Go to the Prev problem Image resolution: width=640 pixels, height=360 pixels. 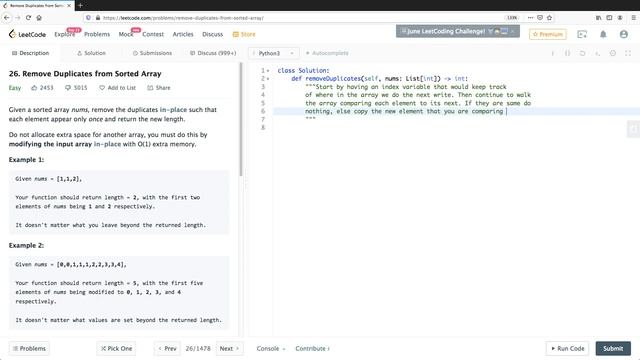(167, 349)
